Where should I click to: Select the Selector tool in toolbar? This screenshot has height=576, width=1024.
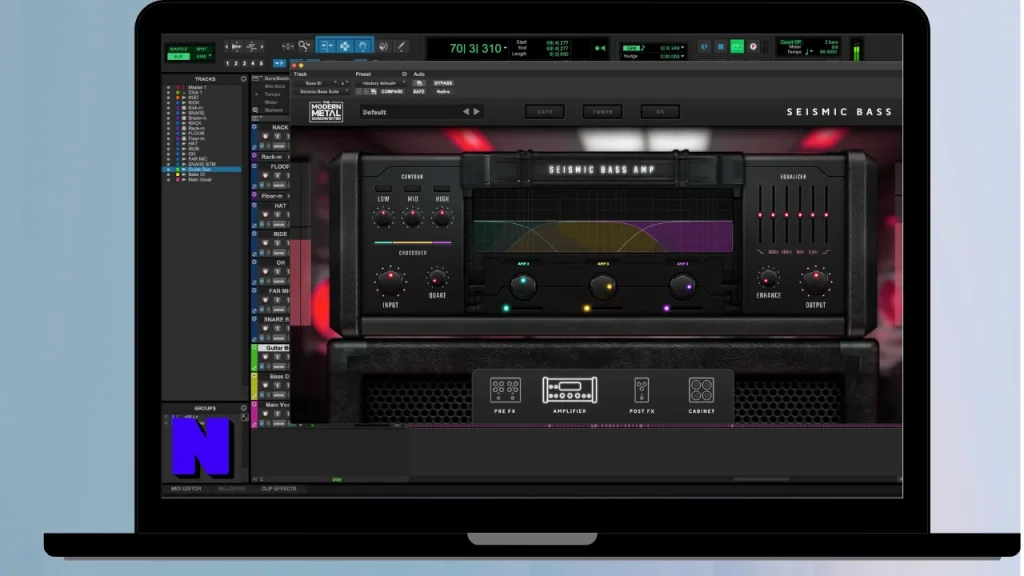tap(345, 46)
